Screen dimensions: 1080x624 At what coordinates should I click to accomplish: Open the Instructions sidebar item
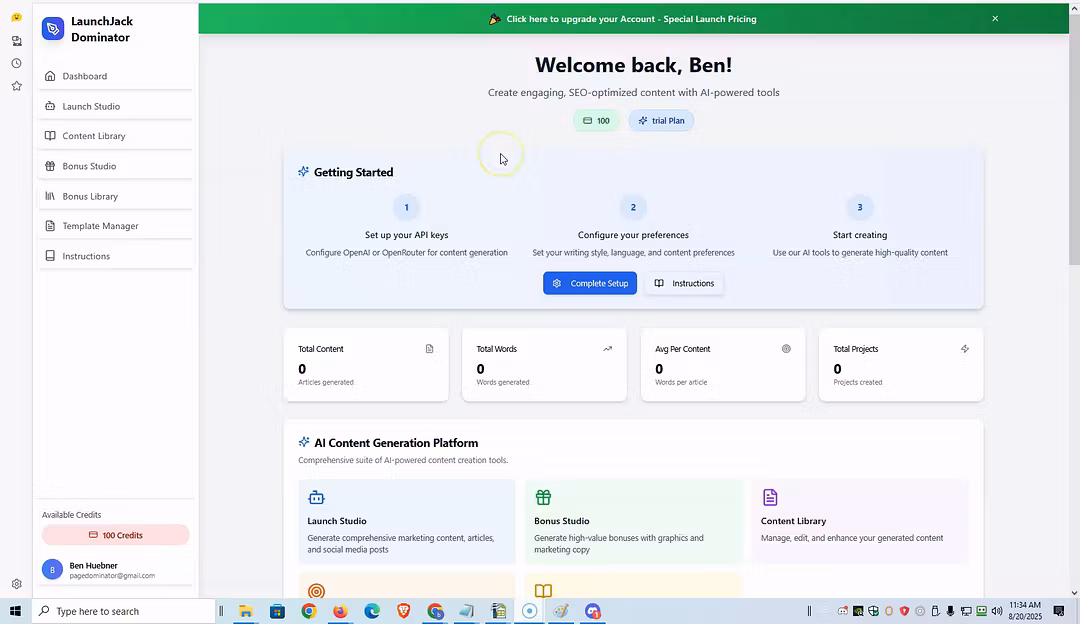[x=86, y=256]
